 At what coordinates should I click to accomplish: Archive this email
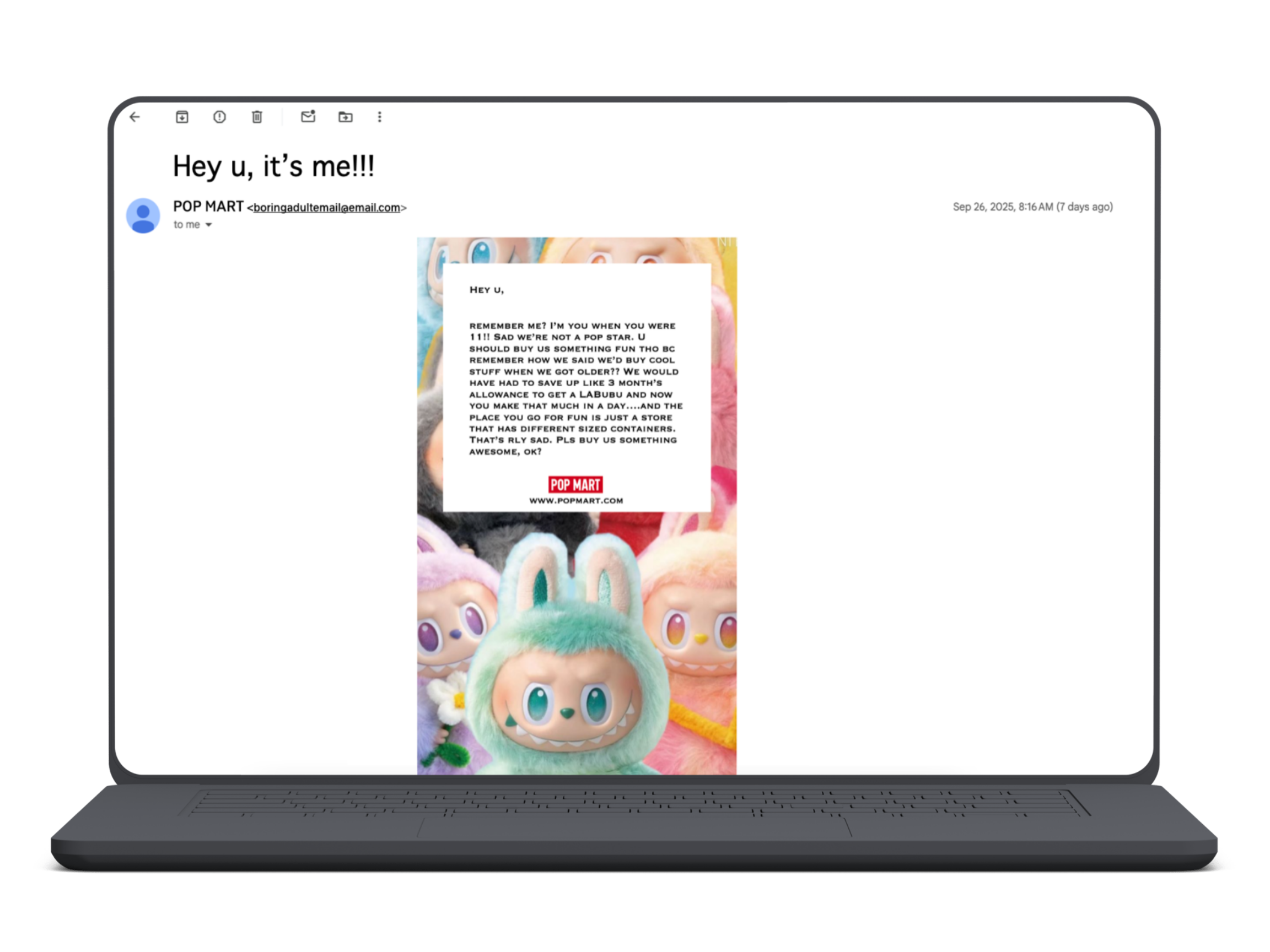tap(182, 117)
